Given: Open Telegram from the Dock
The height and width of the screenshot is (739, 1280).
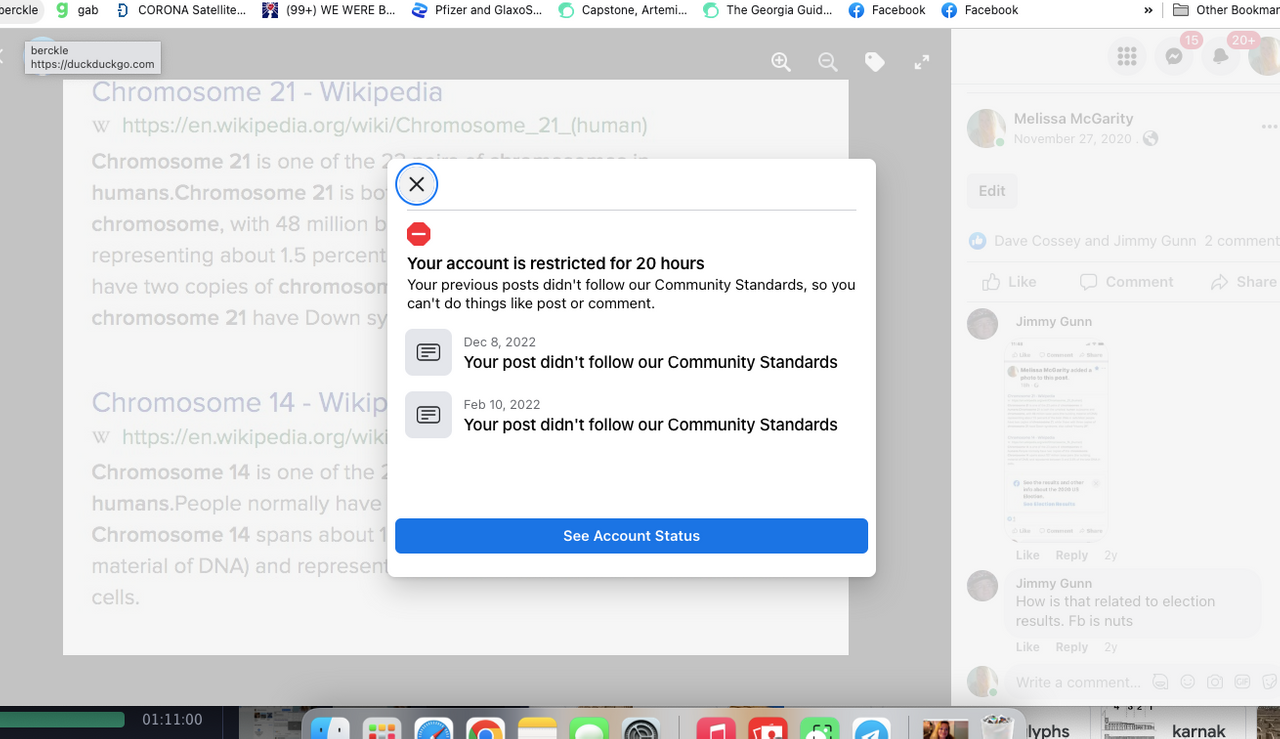Looking at the screenshot, I should [x=872, y=731].
